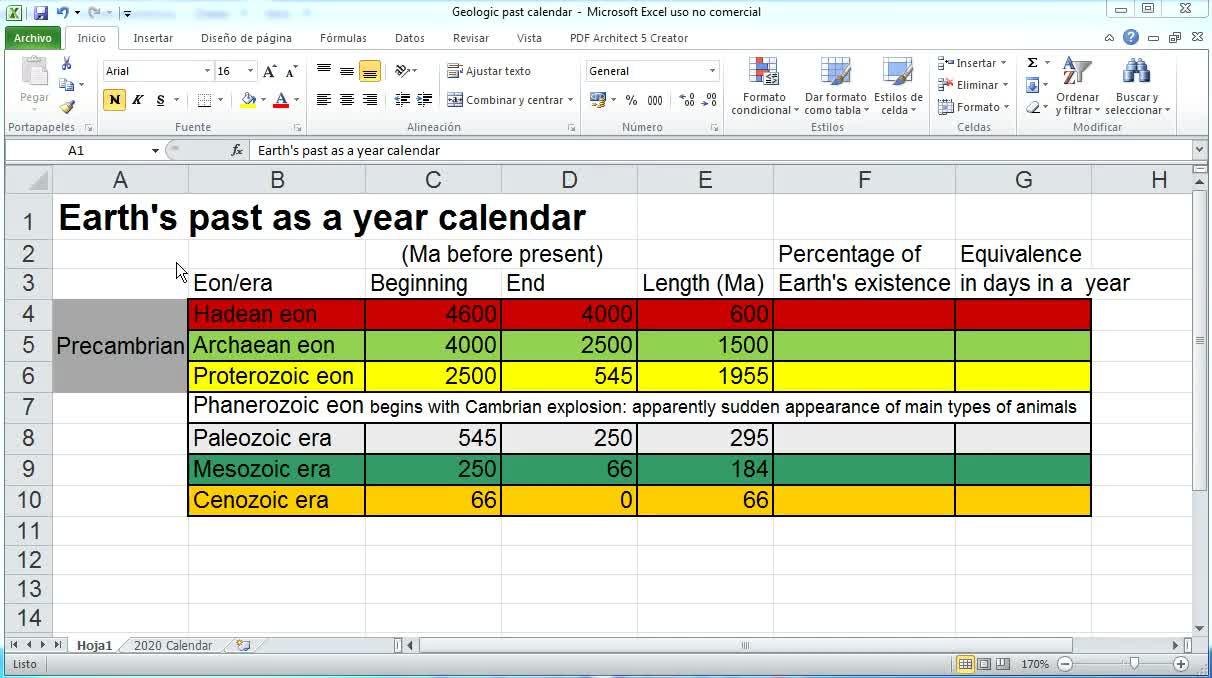Select the column C header

pos(433,180)
